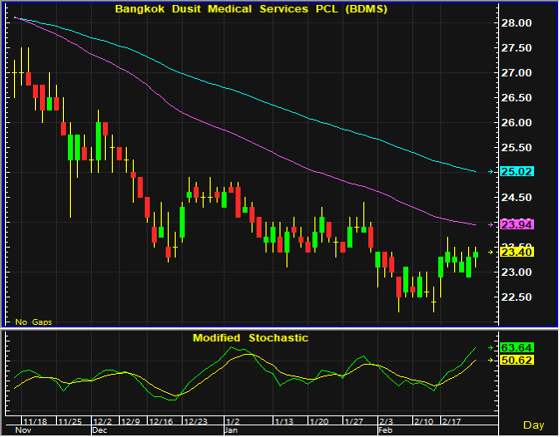
Task: Click the 26.50 price axis label
Action: [516, 98]
